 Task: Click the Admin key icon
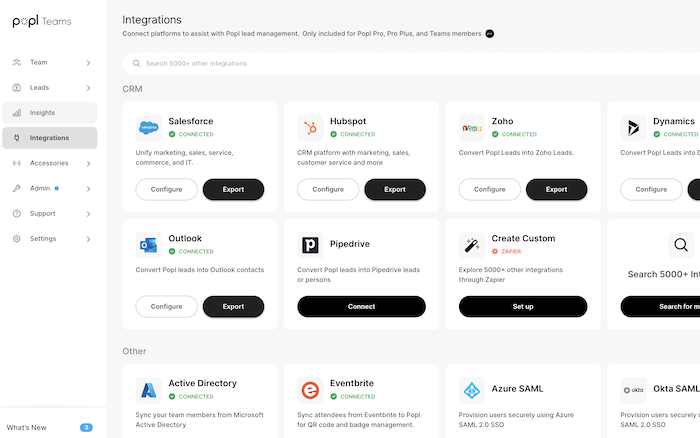[17, 188]
